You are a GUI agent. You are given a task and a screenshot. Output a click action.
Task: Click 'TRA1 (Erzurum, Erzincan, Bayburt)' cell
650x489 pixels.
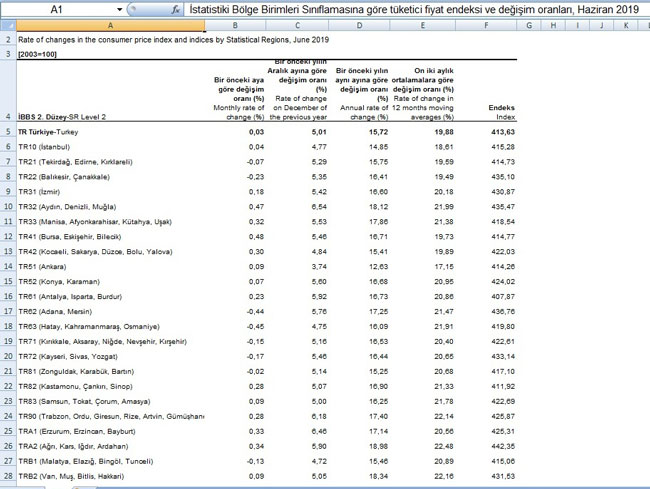pyautogui.click(x=77, y=431)
